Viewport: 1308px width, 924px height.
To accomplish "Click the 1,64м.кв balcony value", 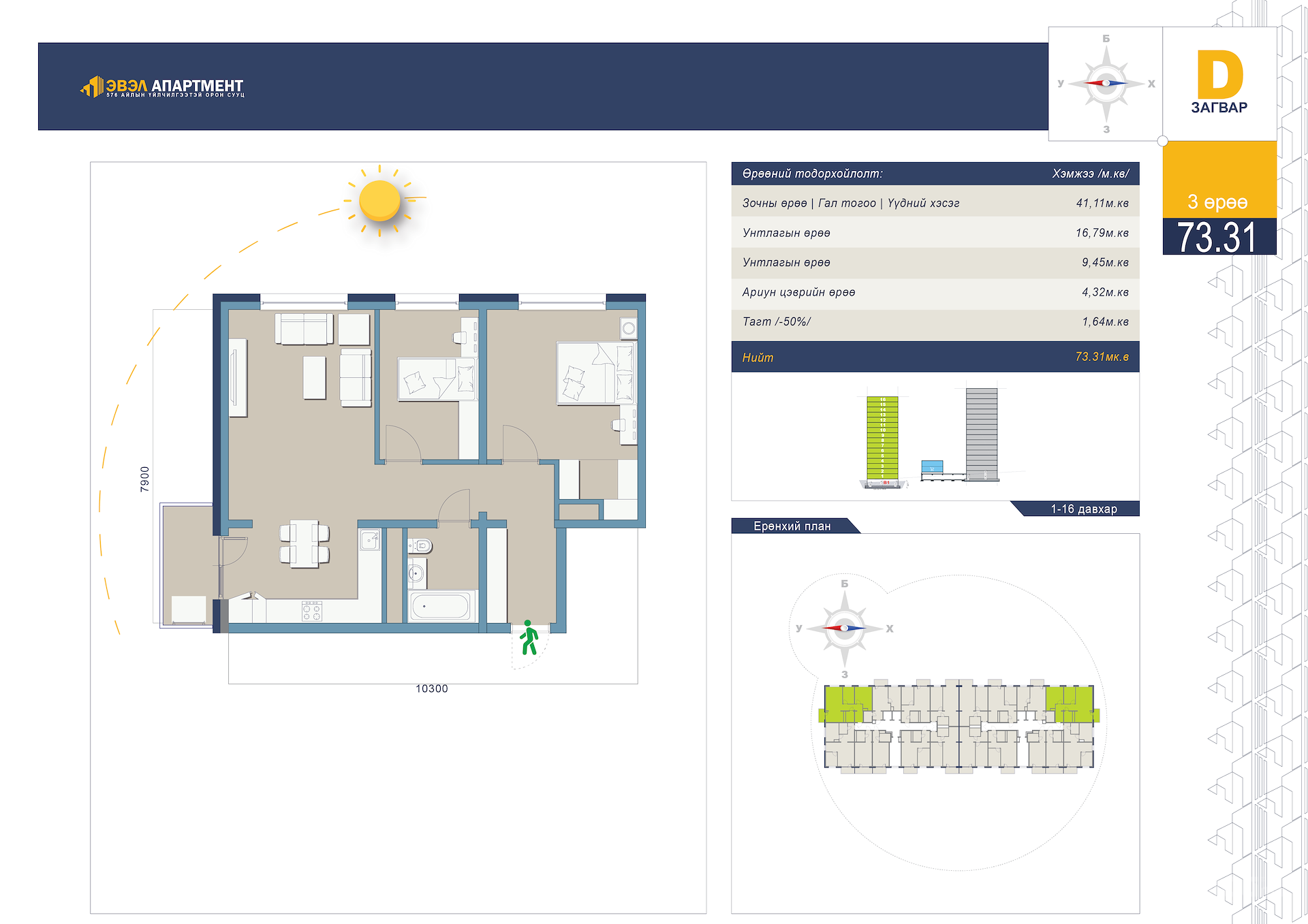I will 1105,321.
